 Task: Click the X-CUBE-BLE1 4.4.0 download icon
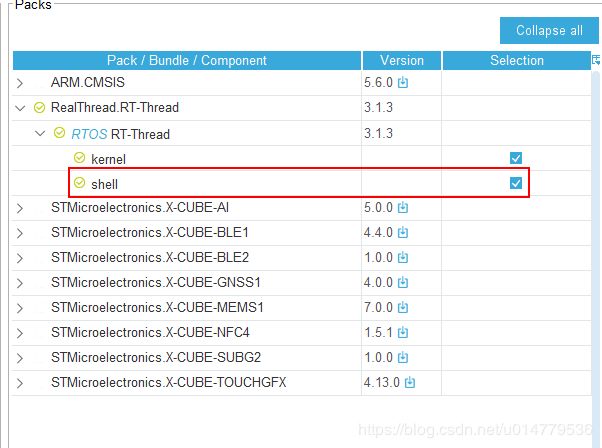point(403,233)
